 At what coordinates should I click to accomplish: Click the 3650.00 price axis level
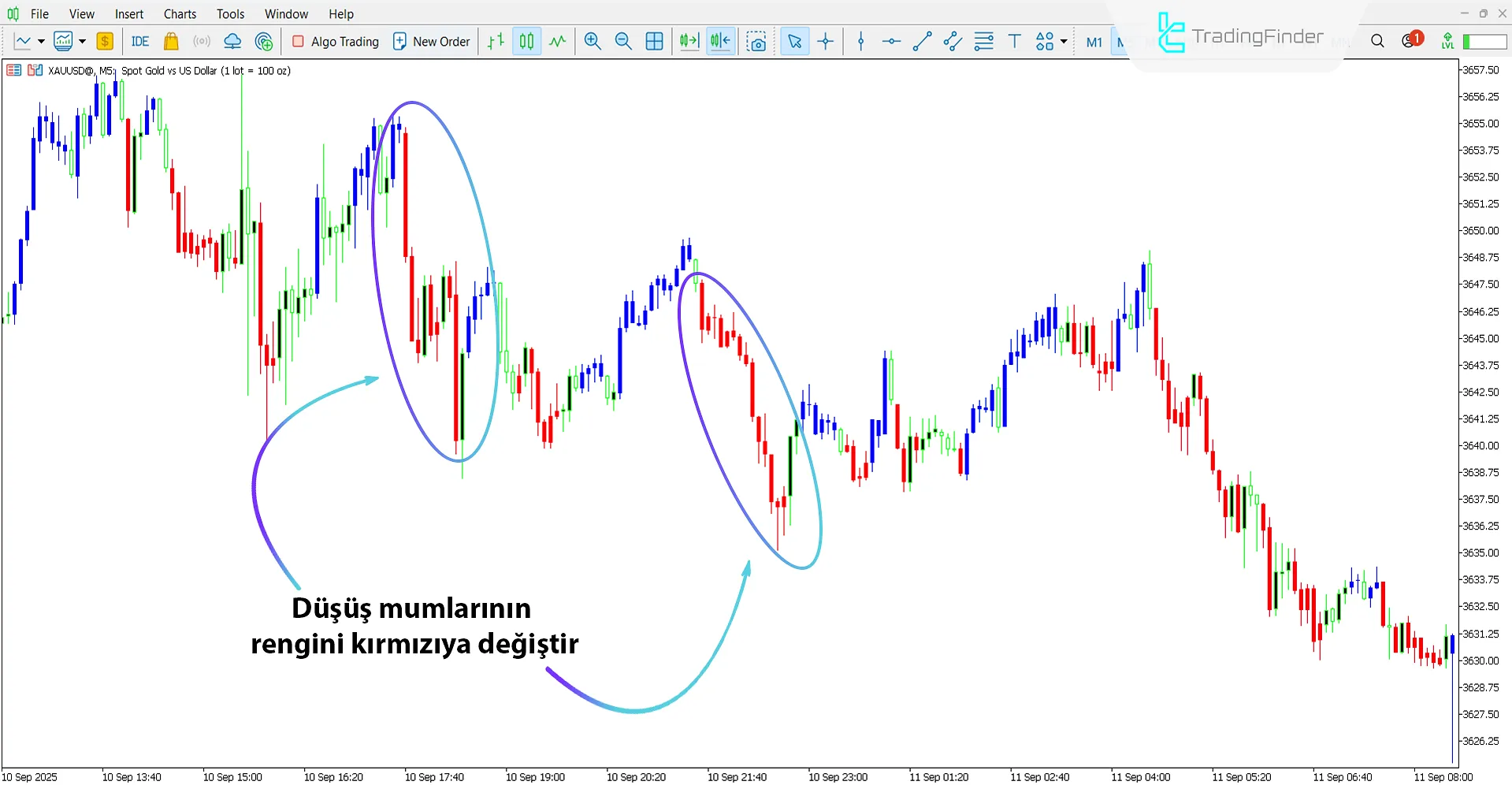pyautogui.click(x=1480, y=231)
